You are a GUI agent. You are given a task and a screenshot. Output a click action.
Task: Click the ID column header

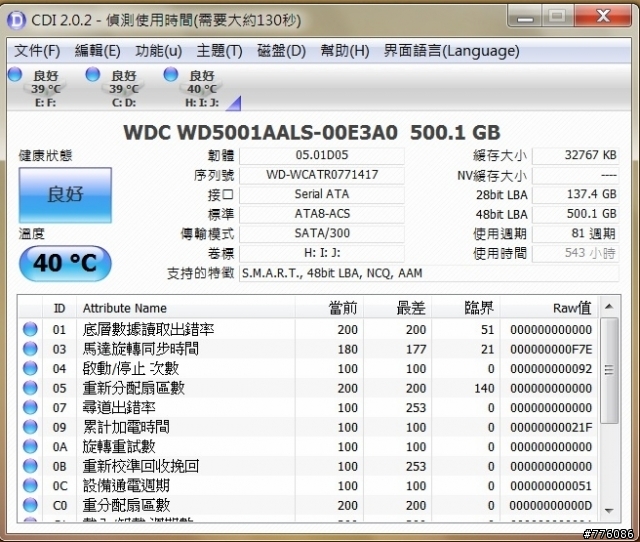coord(59,308)
